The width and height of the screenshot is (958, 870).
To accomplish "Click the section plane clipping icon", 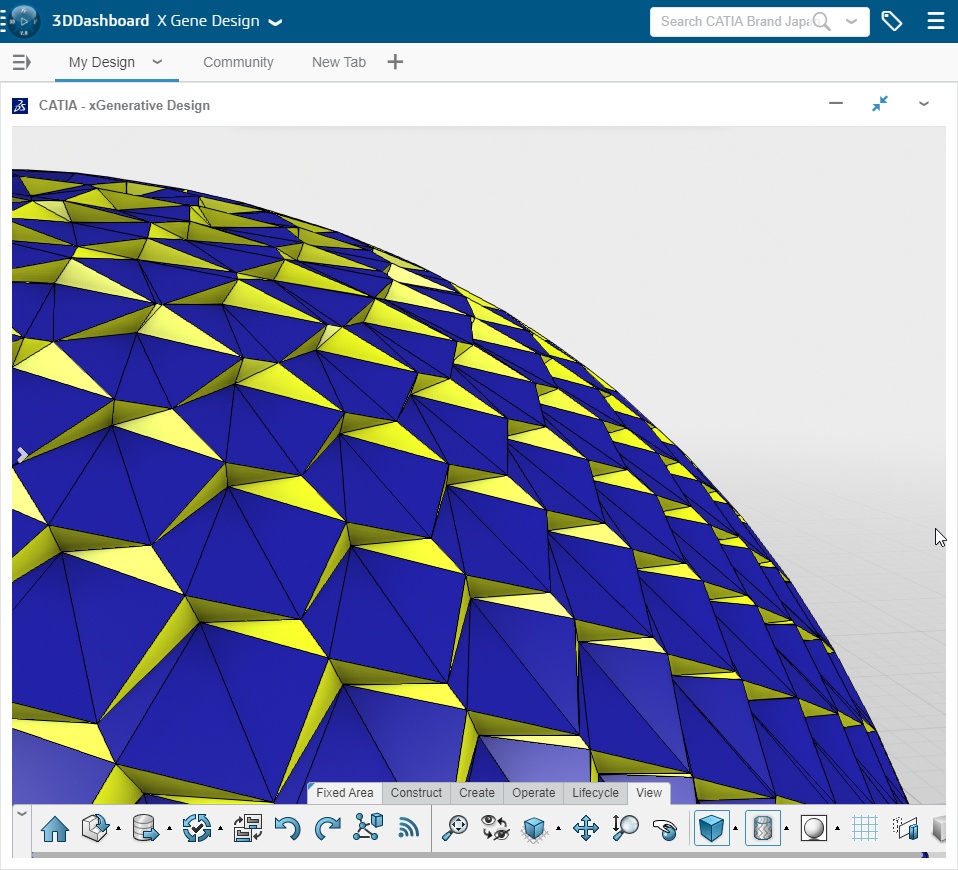I will coord(906,828).
